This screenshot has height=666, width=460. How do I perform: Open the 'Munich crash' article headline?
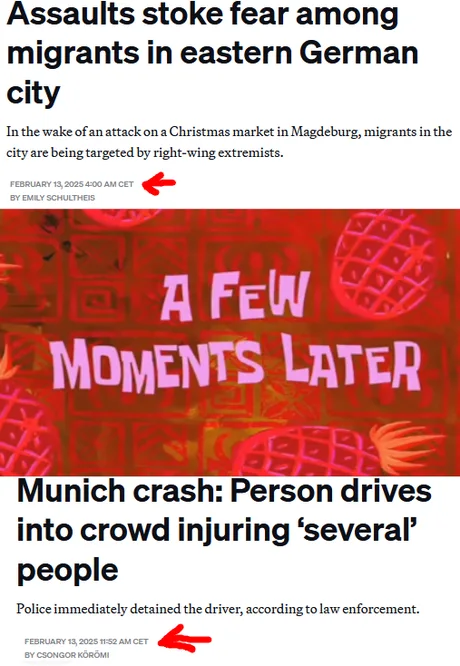[x=224, y=530]
